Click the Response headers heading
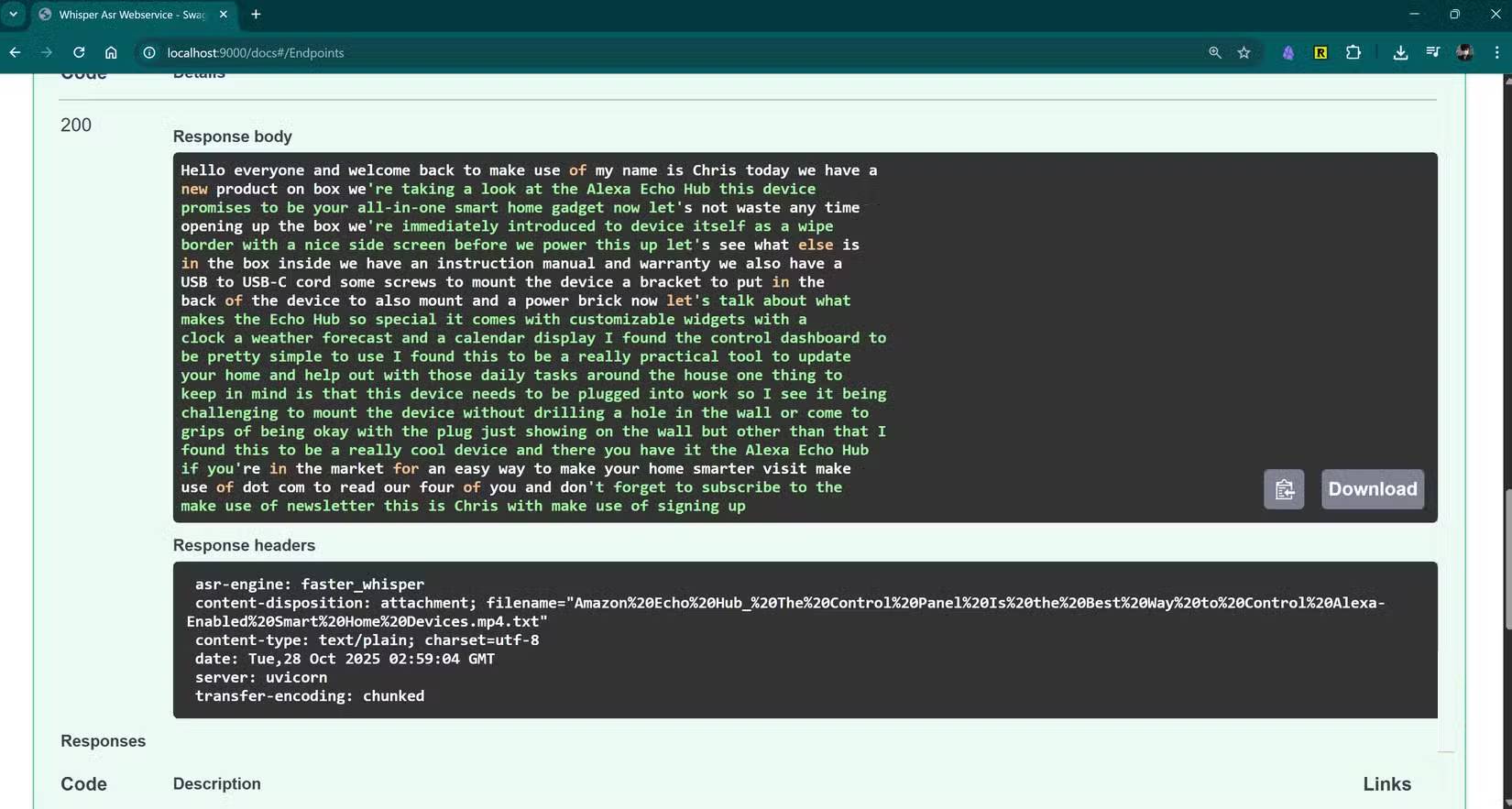Viewport: 1512px width, 809px height. 244,545
